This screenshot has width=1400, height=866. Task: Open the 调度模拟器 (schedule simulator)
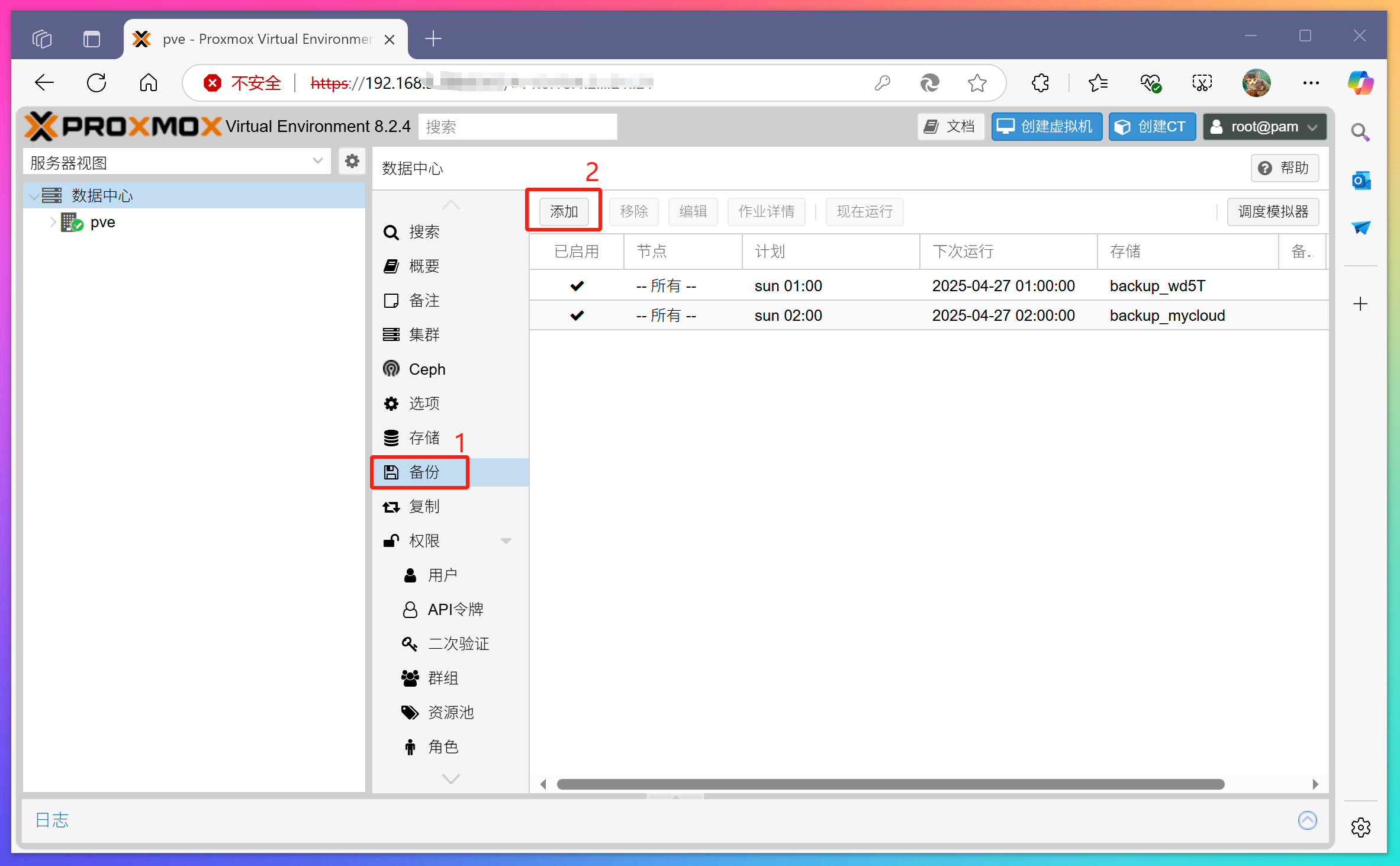[1272, 211]
